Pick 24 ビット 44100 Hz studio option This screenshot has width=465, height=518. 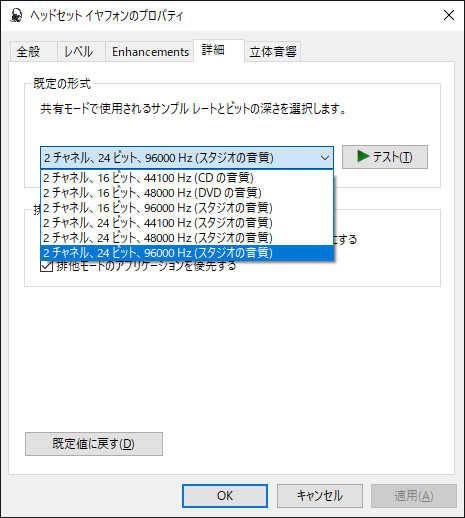coord(187,223)
